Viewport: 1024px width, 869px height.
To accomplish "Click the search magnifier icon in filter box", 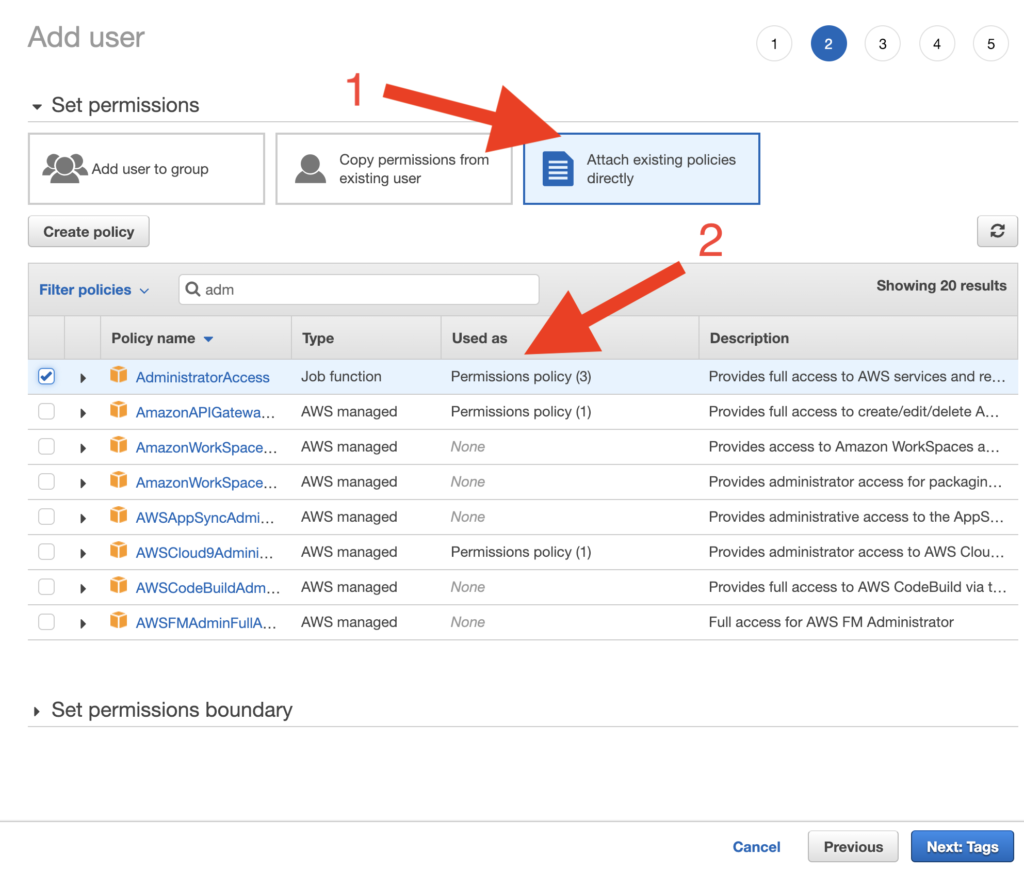I will [x=193, y=289].
